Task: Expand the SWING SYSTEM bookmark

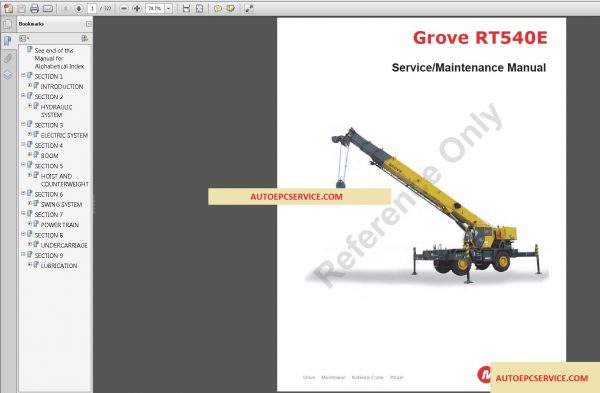Action: pyautogui.click(x=30, y=203)
